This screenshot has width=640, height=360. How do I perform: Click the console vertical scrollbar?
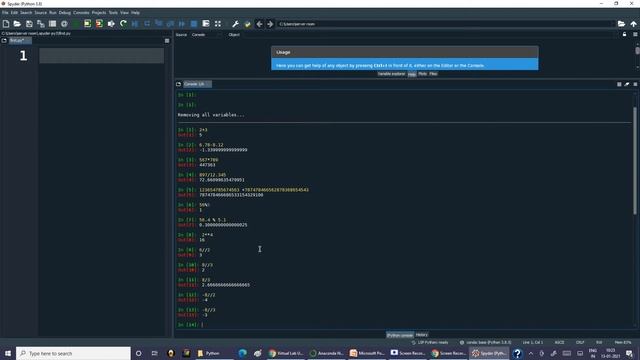pos(634,160)
